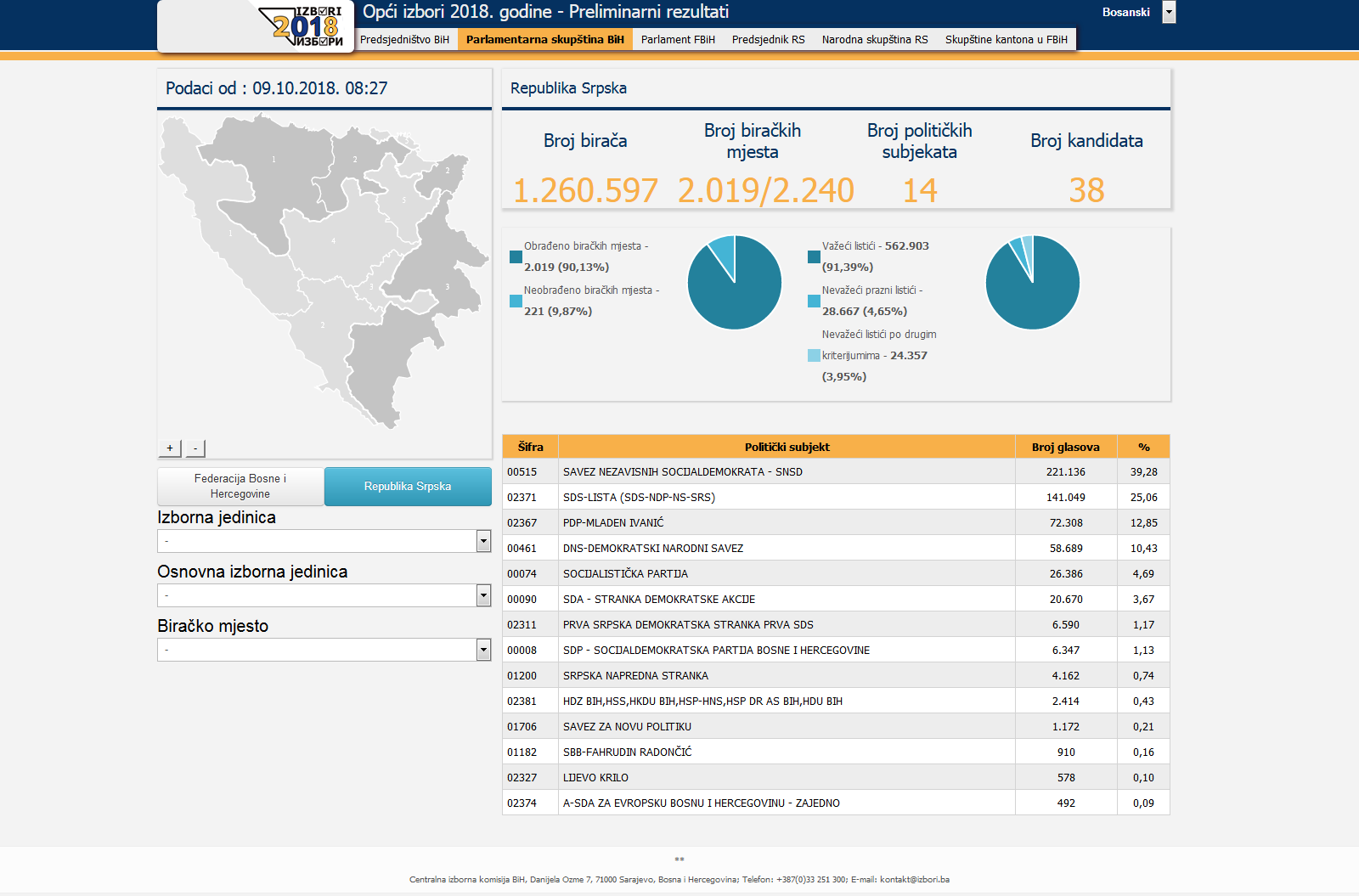Click the valid ballots pie chart
This screenshot has height=896, width=1359.
tap(1033, 282)
